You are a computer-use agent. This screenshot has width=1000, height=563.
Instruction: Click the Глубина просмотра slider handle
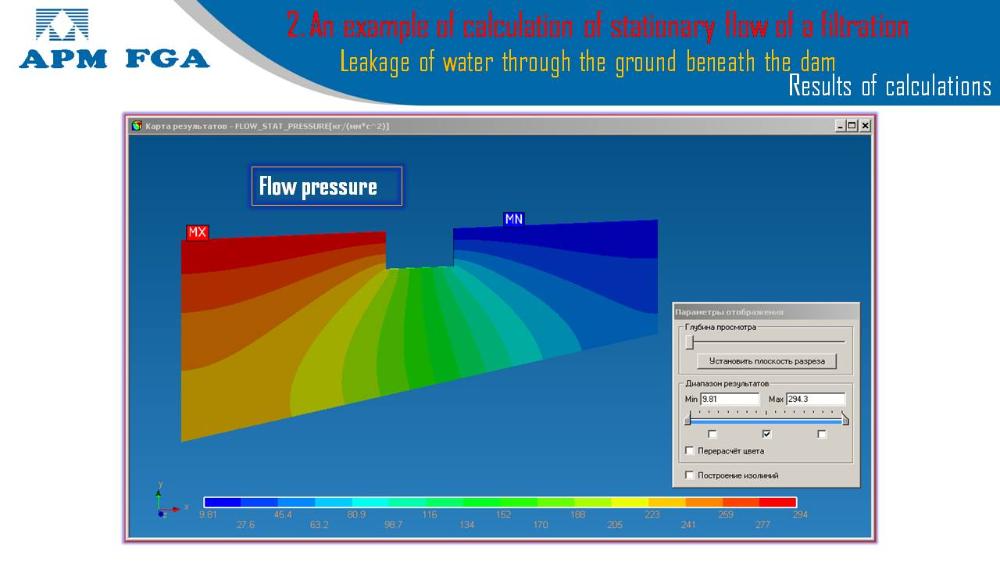pyautogui.click(x=689, y=341)
